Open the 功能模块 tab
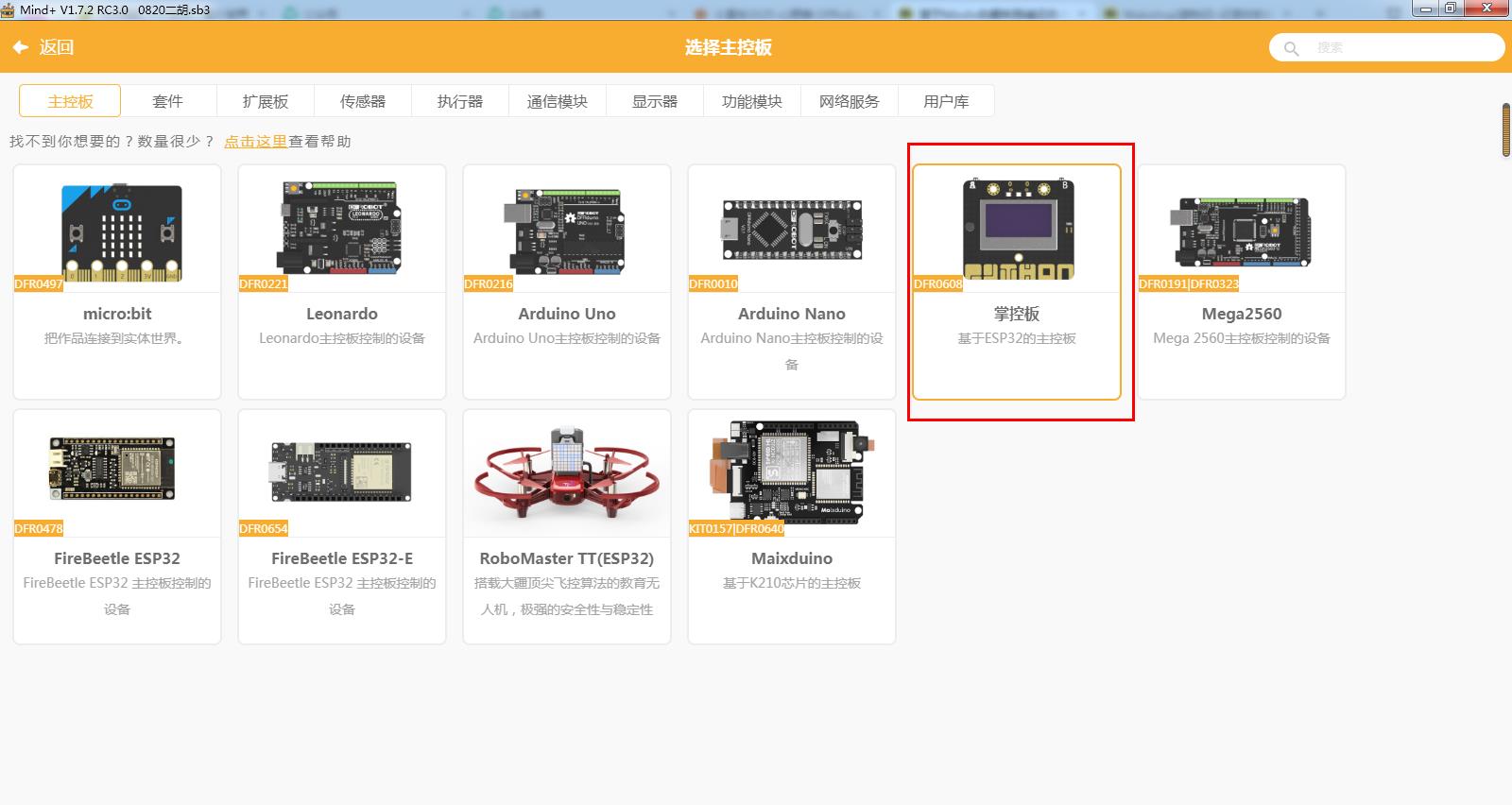The height and width of the screenshot is (805, 1512). click(x=752, y=101)
